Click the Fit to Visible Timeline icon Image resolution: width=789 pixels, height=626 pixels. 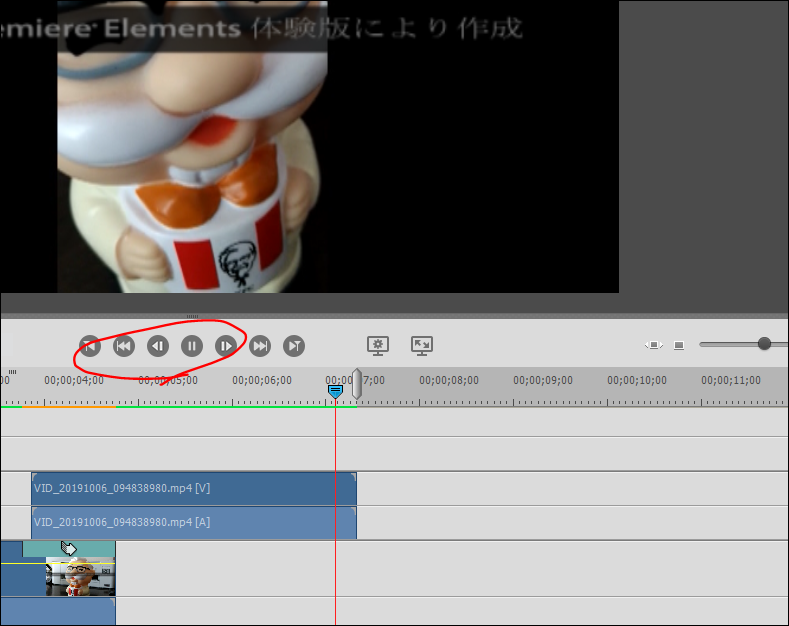pos(654,345)
